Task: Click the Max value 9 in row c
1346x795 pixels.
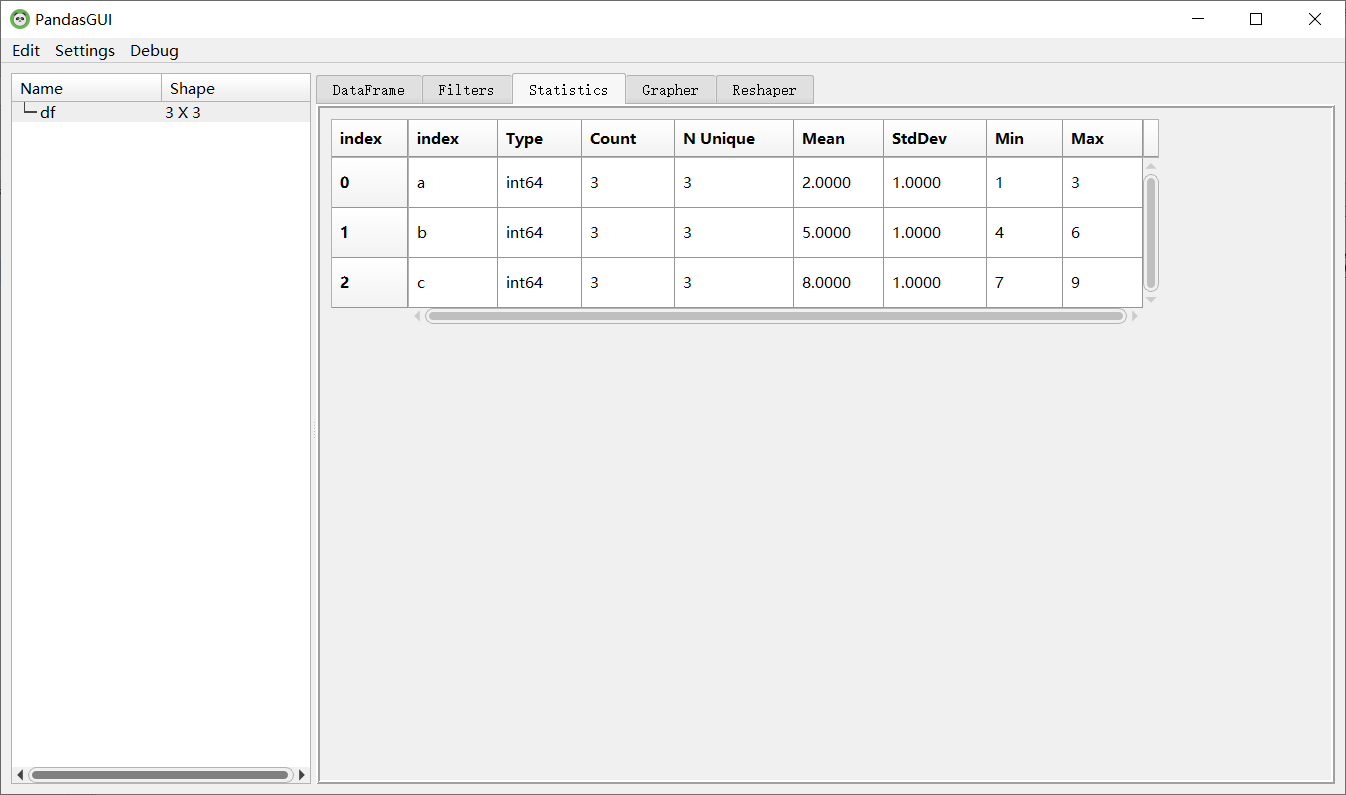Action: coord(1102,283)
